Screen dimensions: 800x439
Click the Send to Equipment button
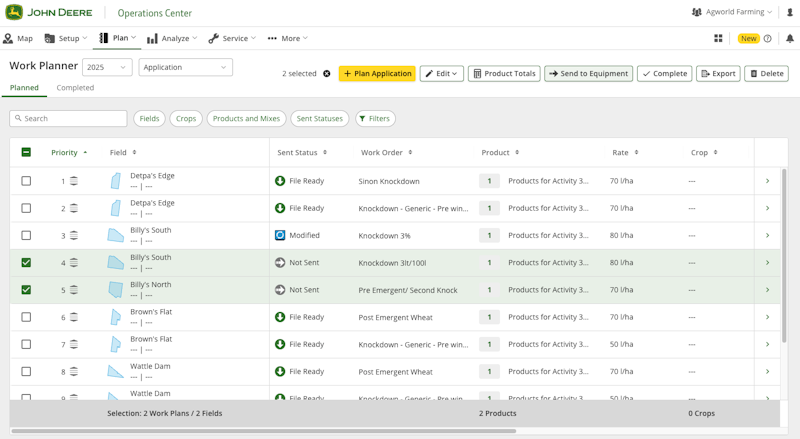588,74
